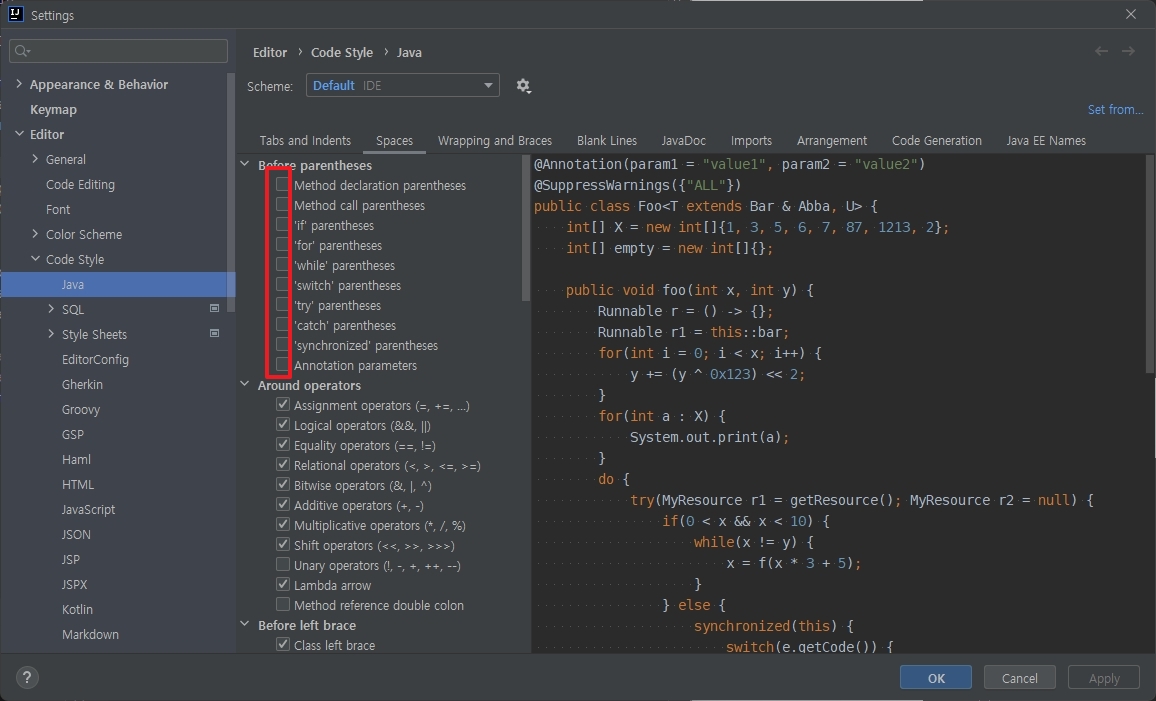Screen dimensions: 1156x701
Task: Expand the General tree node
Action: (x=35, y=158)
